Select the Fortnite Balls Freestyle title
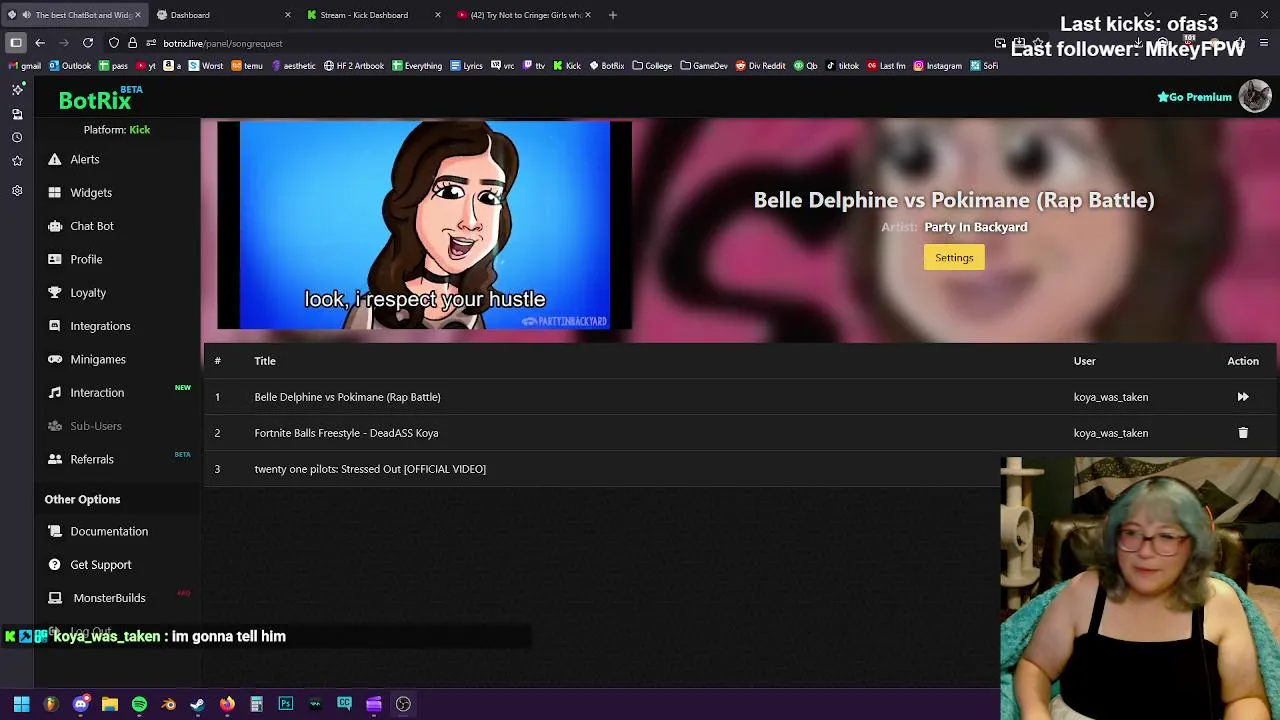 coord(346,433)
